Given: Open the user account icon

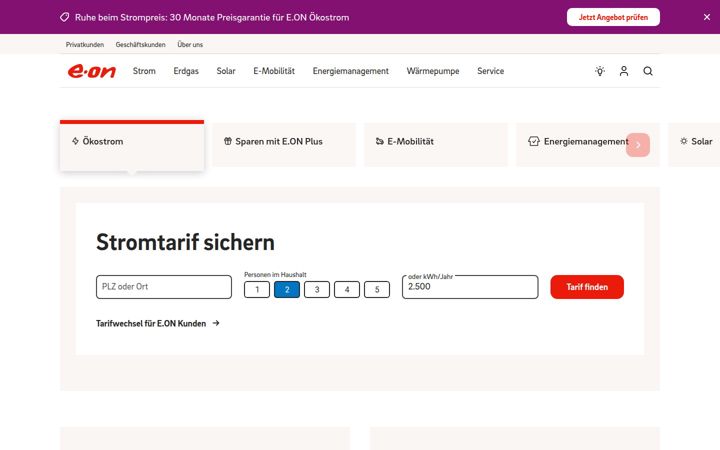Looking at the screenshot, I should click(x=624, y=71).
